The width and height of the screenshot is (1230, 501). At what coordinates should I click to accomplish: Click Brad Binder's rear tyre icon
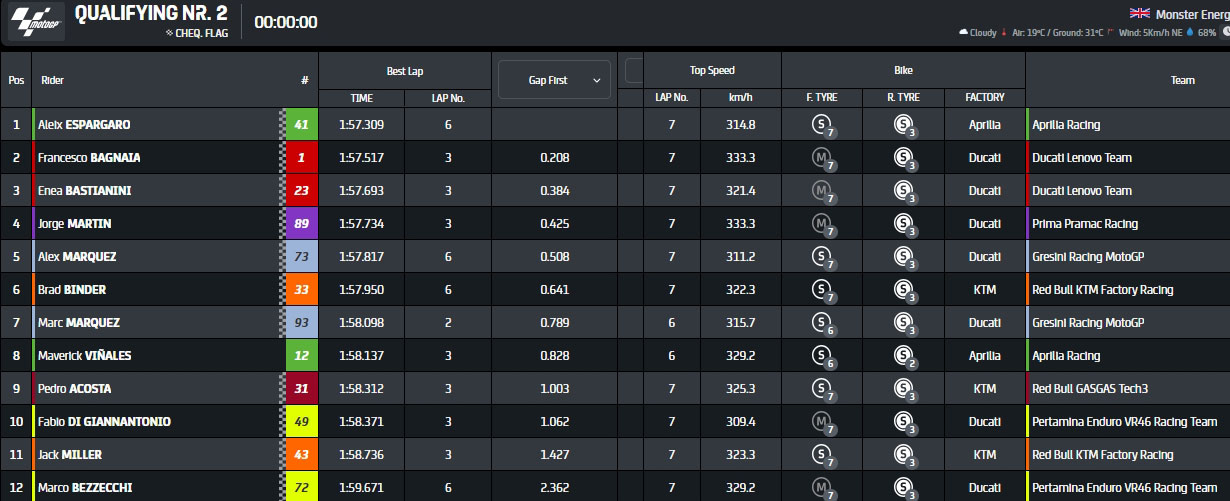(x=903, y=290)
